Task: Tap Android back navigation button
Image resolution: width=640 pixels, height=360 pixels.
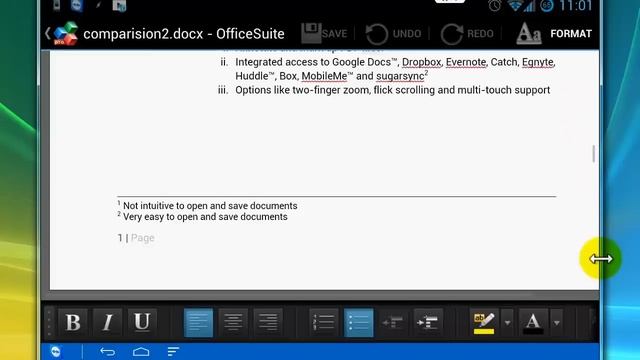Action: (108, 352)
